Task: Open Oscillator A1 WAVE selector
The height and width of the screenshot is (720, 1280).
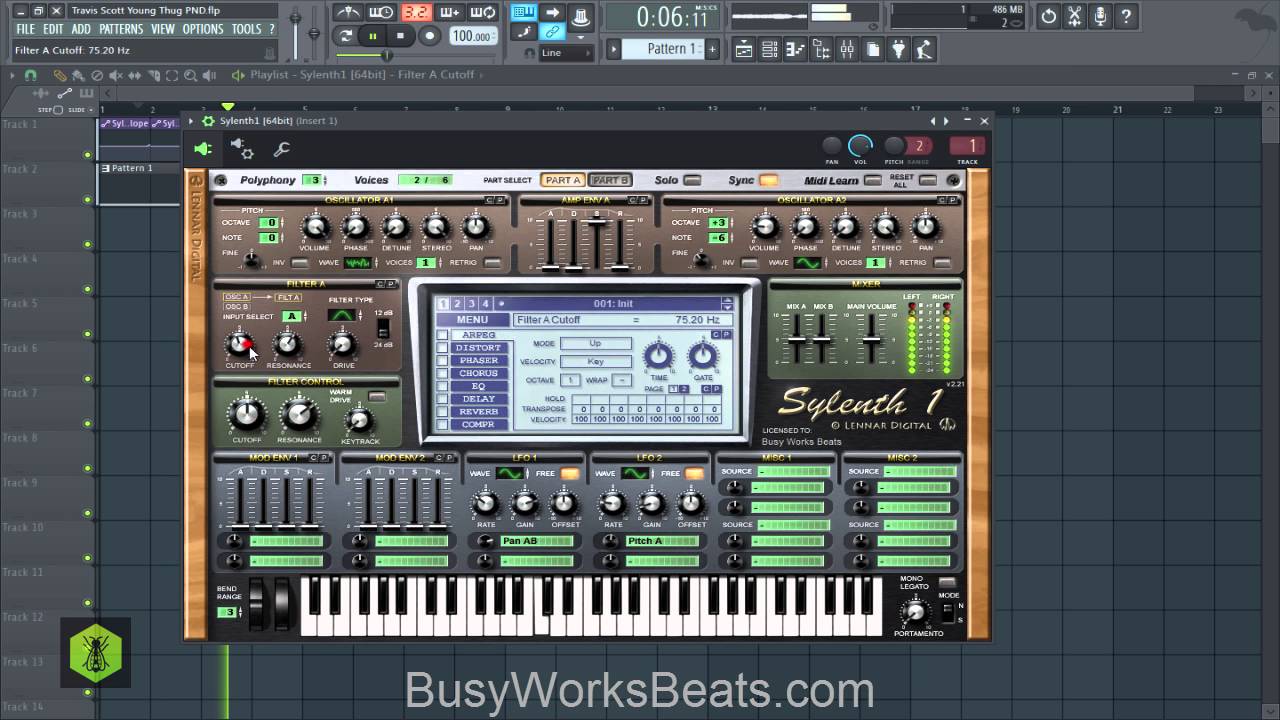Action: pyautogui.click(x=357, y=263)
